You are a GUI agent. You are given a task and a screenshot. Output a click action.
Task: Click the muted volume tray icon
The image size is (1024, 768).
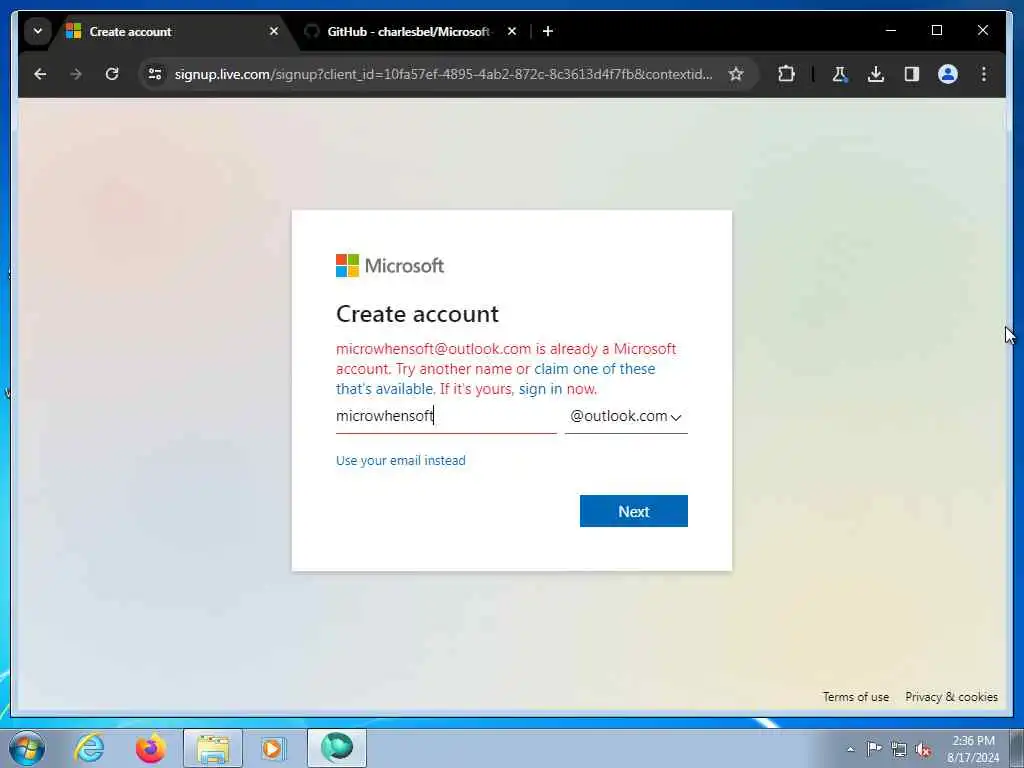tap(923, 749)
